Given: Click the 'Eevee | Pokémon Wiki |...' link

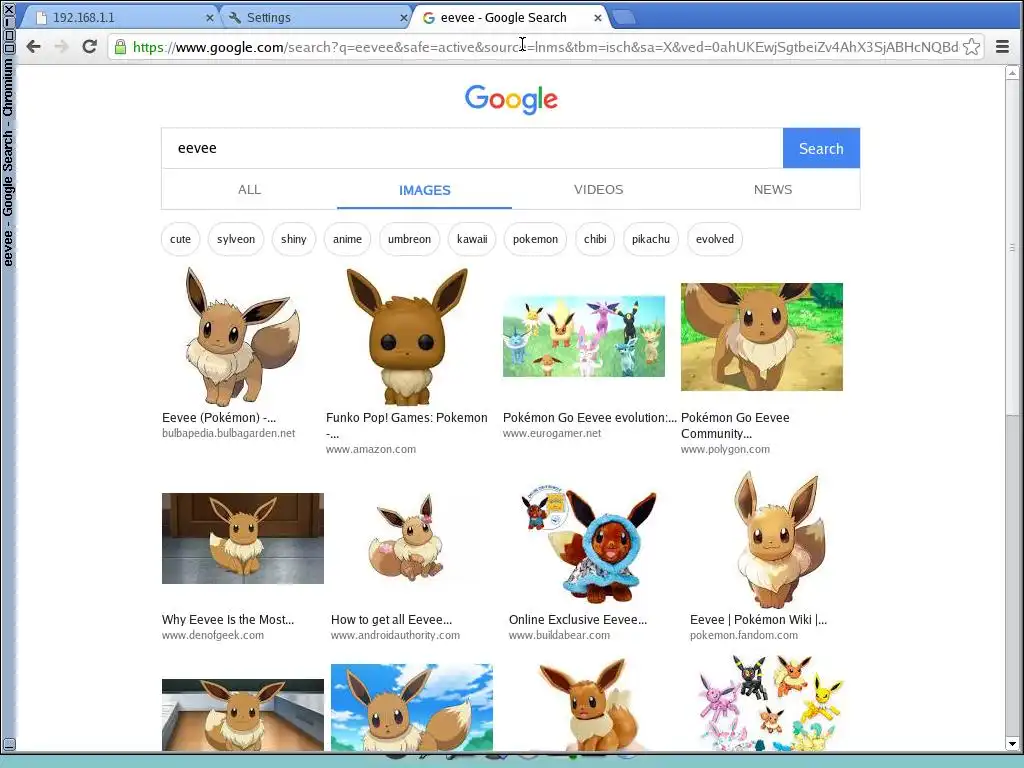Looking at the screenshot, I should pos(758,619).
